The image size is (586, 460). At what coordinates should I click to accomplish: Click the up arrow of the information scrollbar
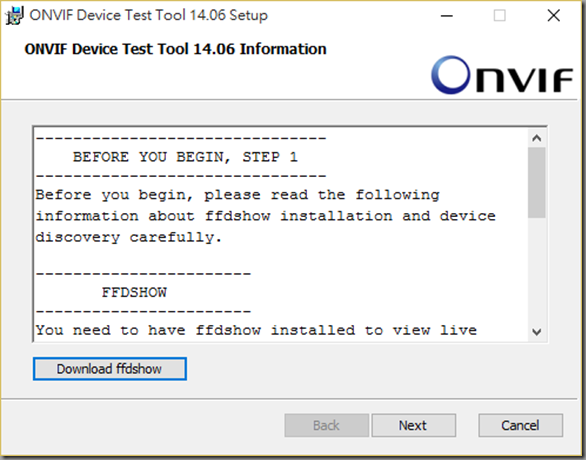[537, 138]
